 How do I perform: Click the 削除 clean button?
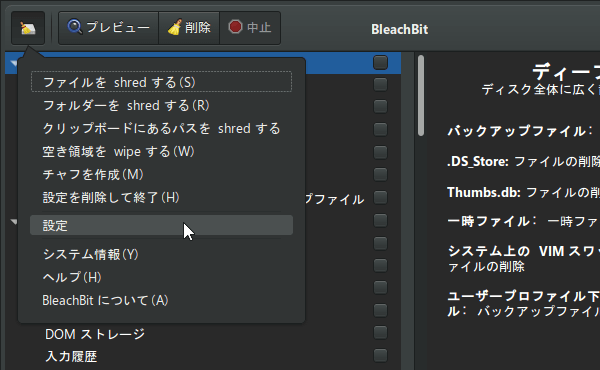coord(189,28)
